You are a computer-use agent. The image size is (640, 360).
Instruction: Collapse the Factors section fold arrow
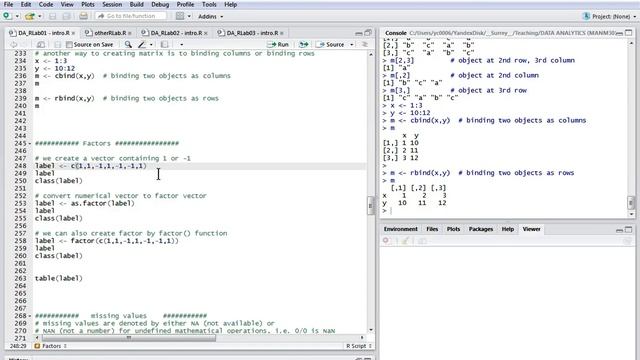pyautogui.click(x=30, y=144)
